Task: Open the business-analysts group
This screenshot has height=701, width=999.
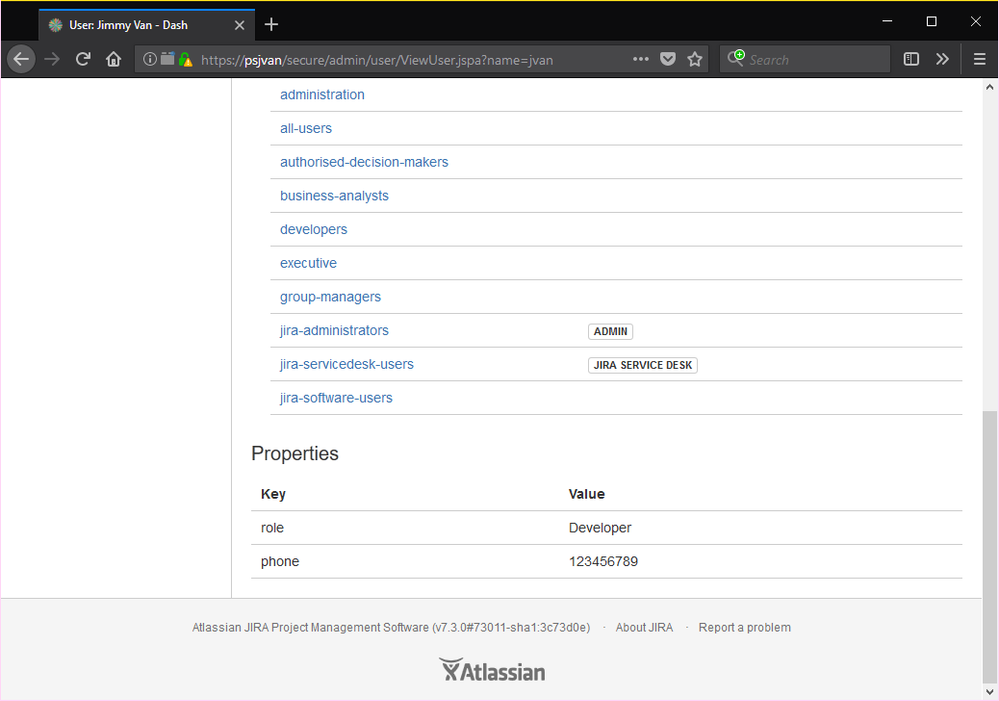Action: 334,196
